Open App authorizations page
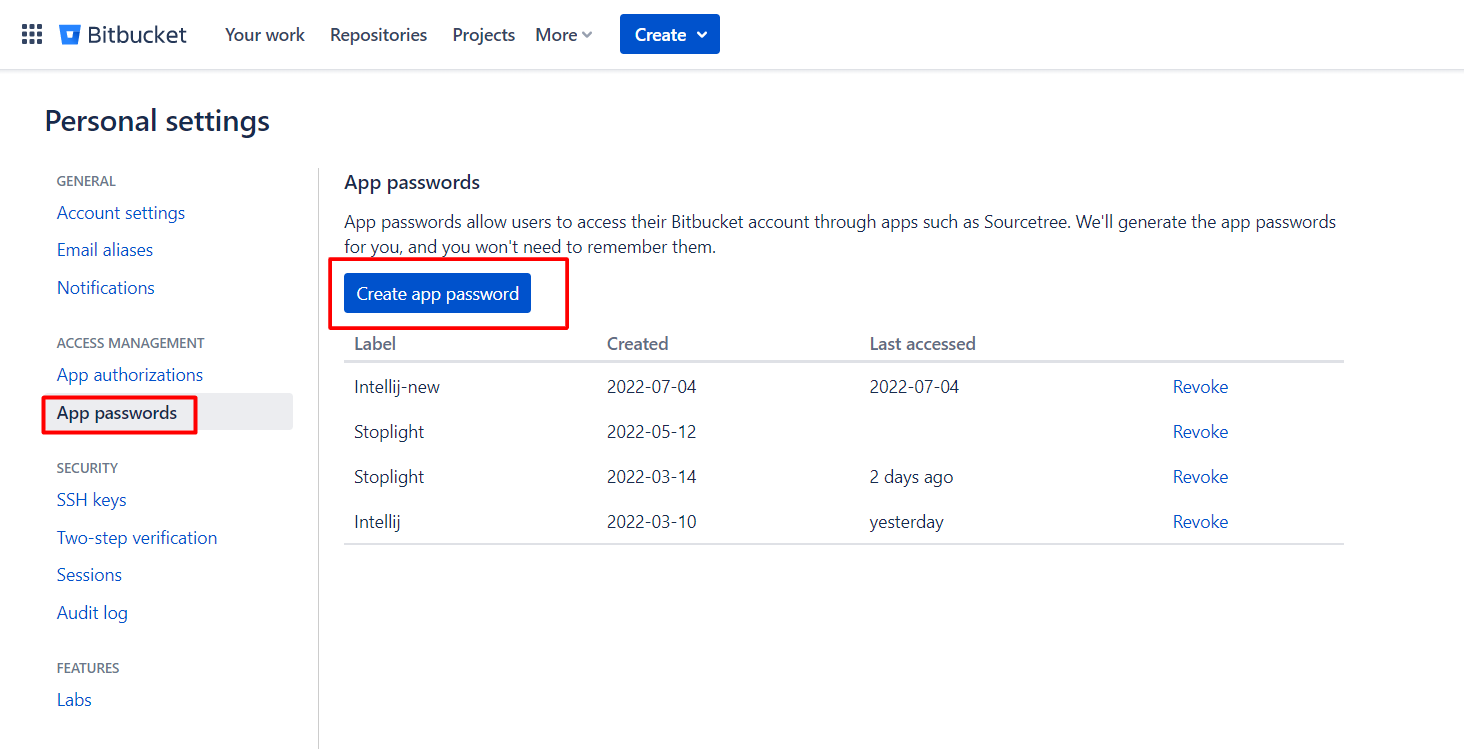This screenshot has height=749, width=1464. 130,375
